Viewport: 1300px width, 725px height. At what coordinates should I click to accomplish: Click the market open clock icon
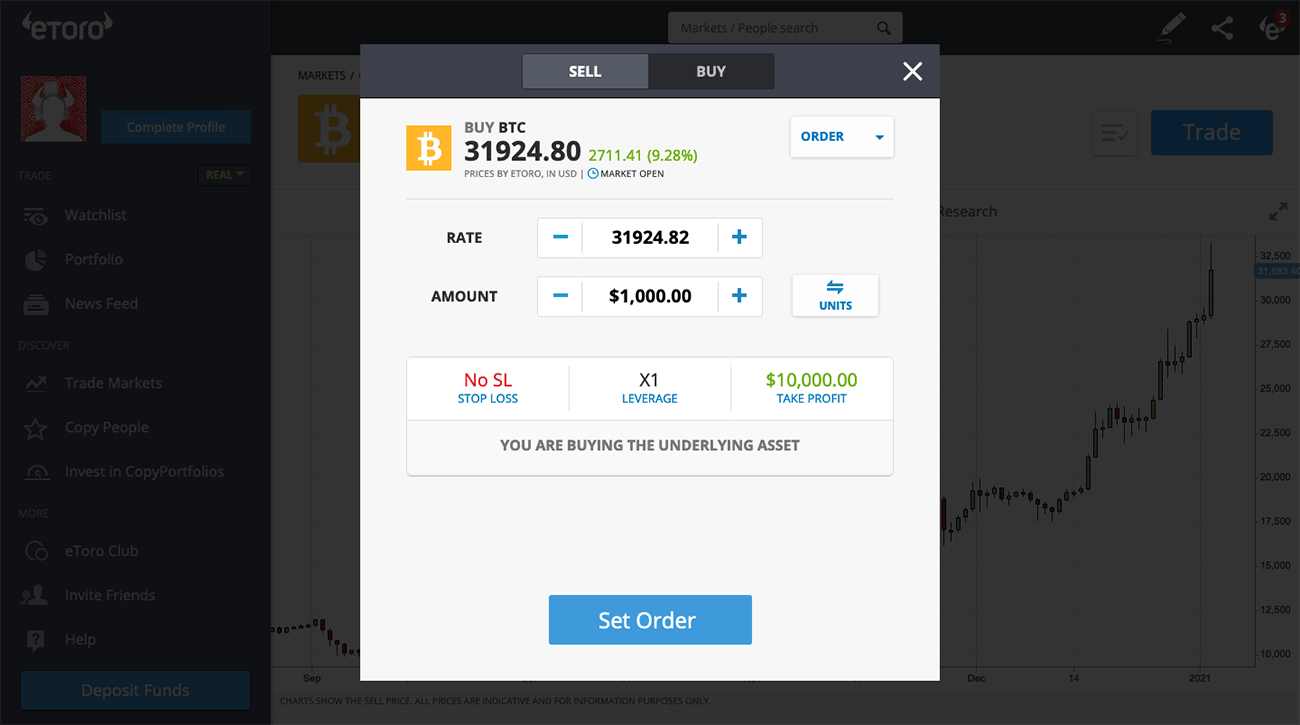(x=593, y=173)
